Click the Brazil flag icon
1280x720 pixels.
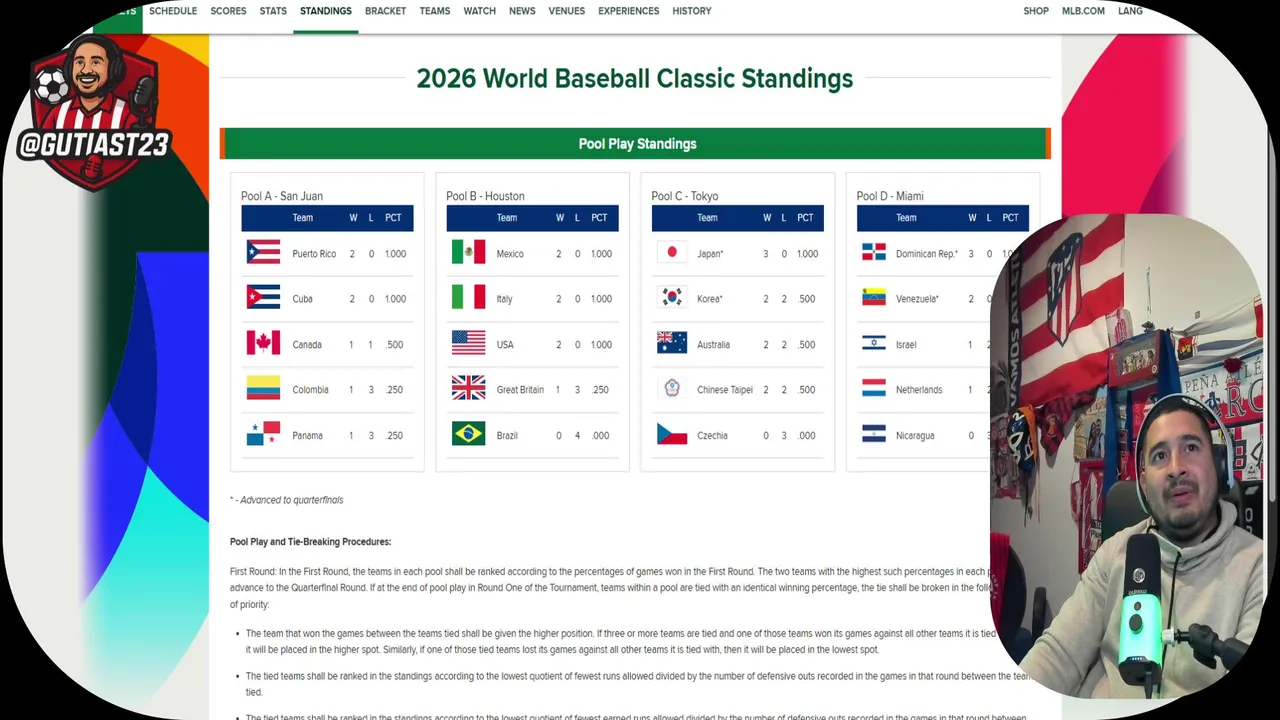click(468, 434)
